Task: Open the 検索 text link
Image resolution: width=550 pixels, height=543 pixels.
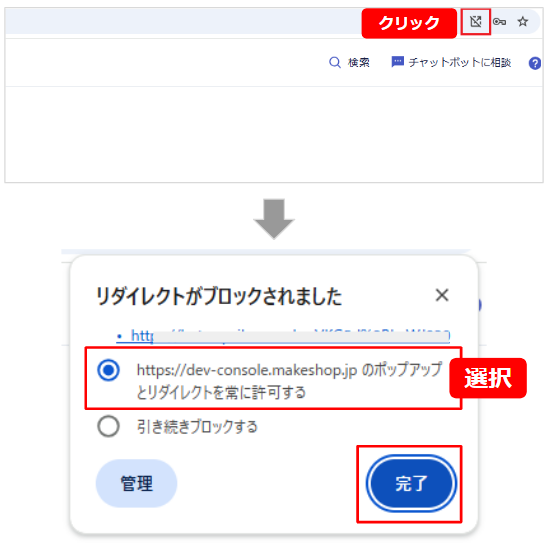Action: coord(358,63)
